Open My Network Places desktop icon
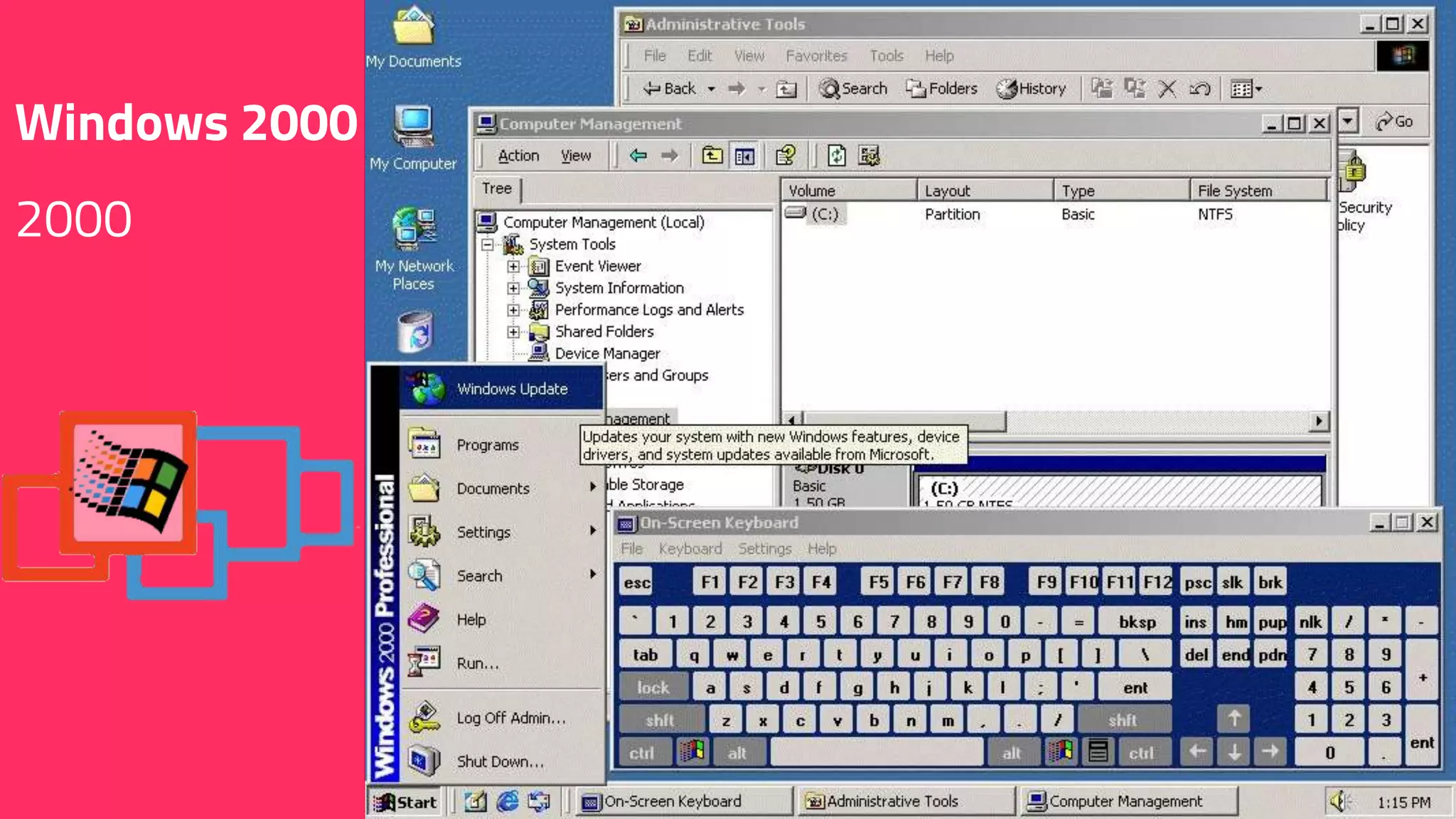 414,249
